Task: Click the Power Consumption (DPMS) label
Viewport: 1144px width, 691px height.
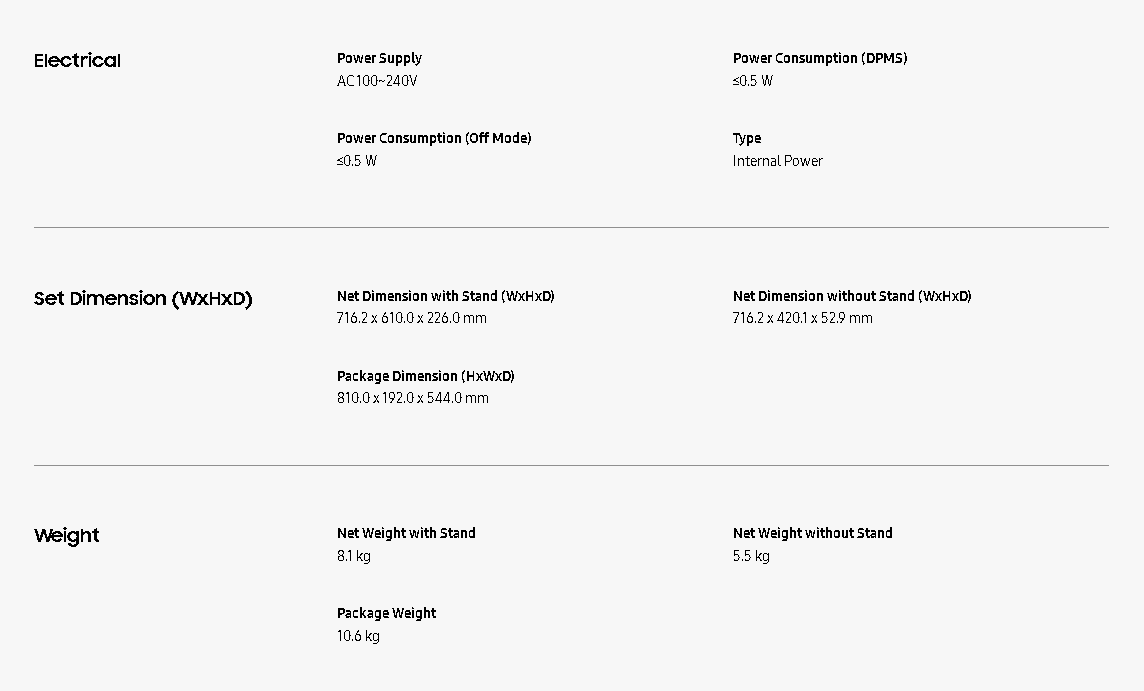Action: pyautogui.click(x=819, y=58)
